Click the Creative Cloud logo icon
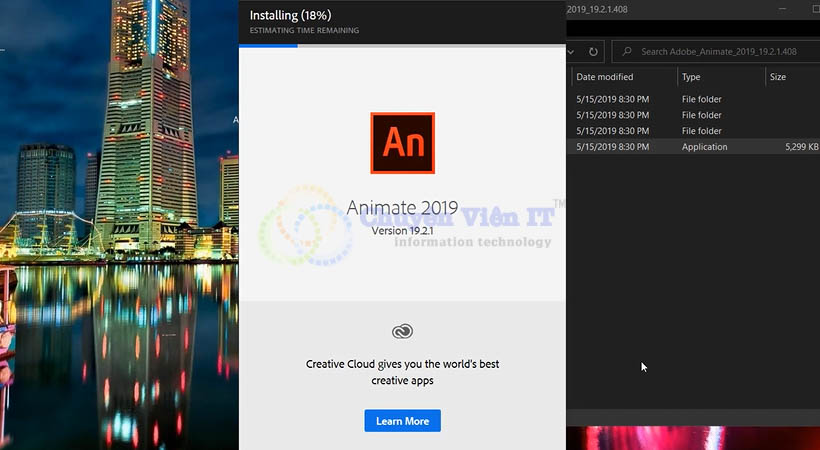This screenshot has width=820, height=450. coord(402,331)
